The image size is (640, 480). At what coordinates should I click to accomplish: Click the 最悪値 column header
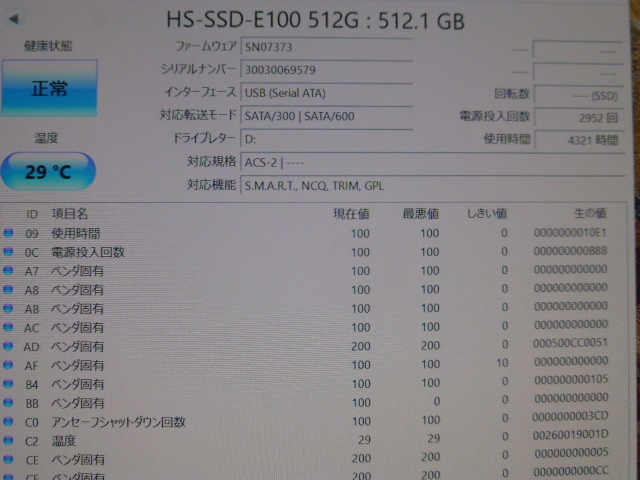coord(421,213)
